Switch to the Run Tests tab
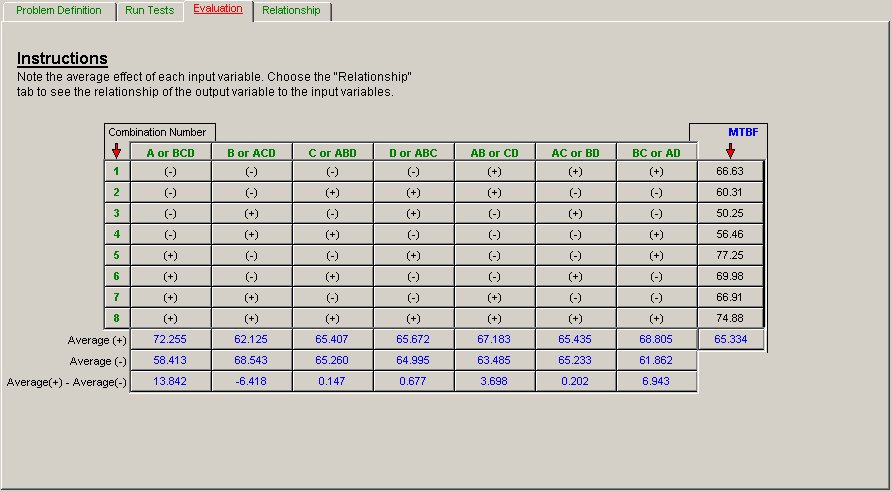Image resolution: width=892 pixels, height=492 pixels. pyautogui.click(x=149, y=10)
